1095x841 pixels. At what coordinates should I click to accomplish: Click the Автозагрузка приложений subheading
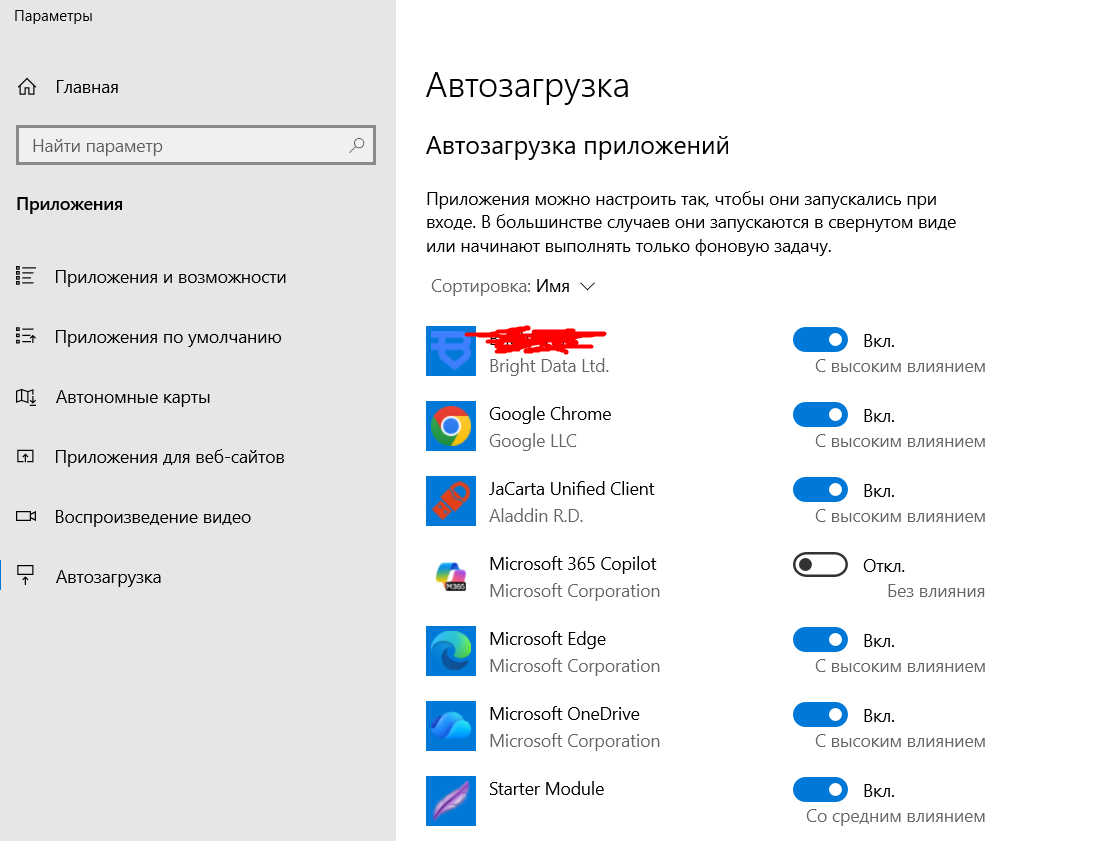pyautogui.click(x=578, y=145)
